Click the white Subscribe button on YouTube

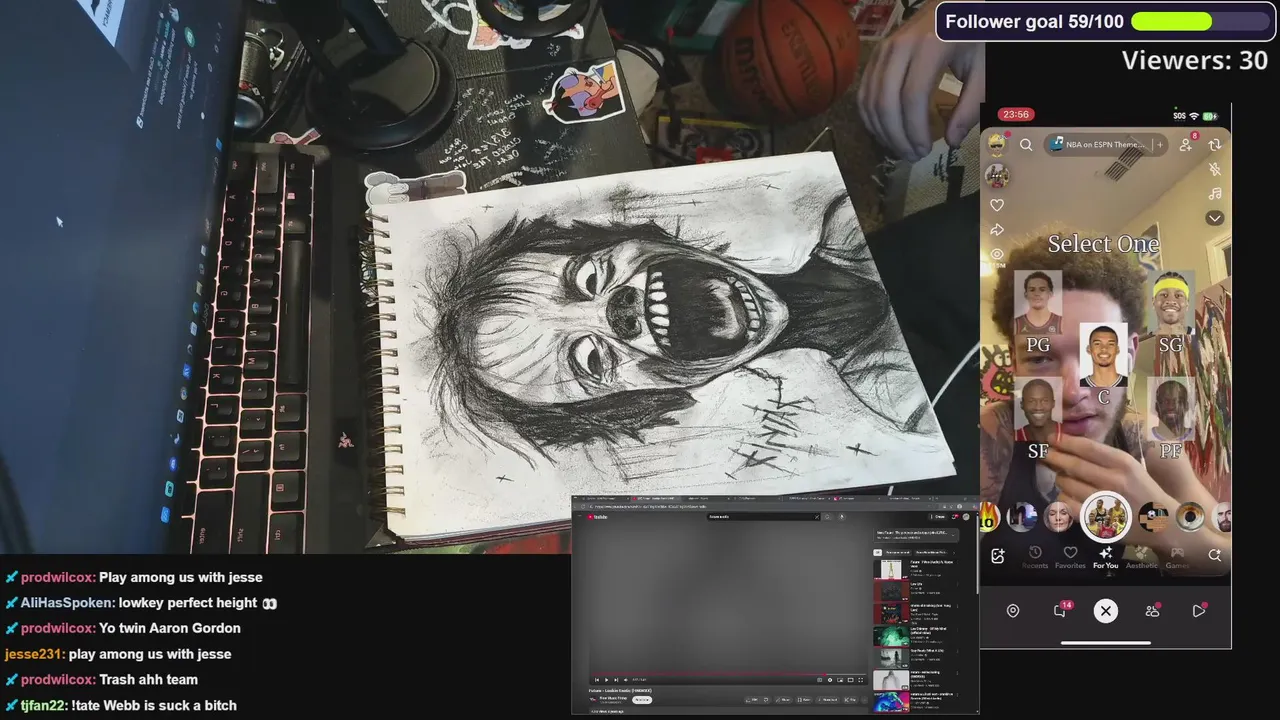(x=642, y=700)
